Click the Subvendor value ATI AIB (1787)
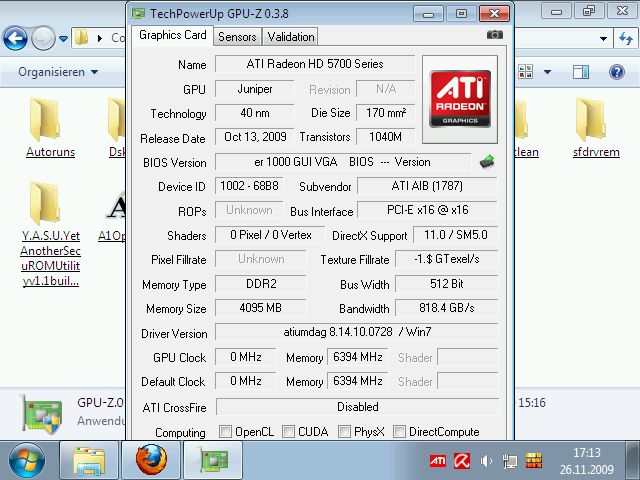Screen dimensions: 640x480 pyautogui.click(x=427, y=186)
